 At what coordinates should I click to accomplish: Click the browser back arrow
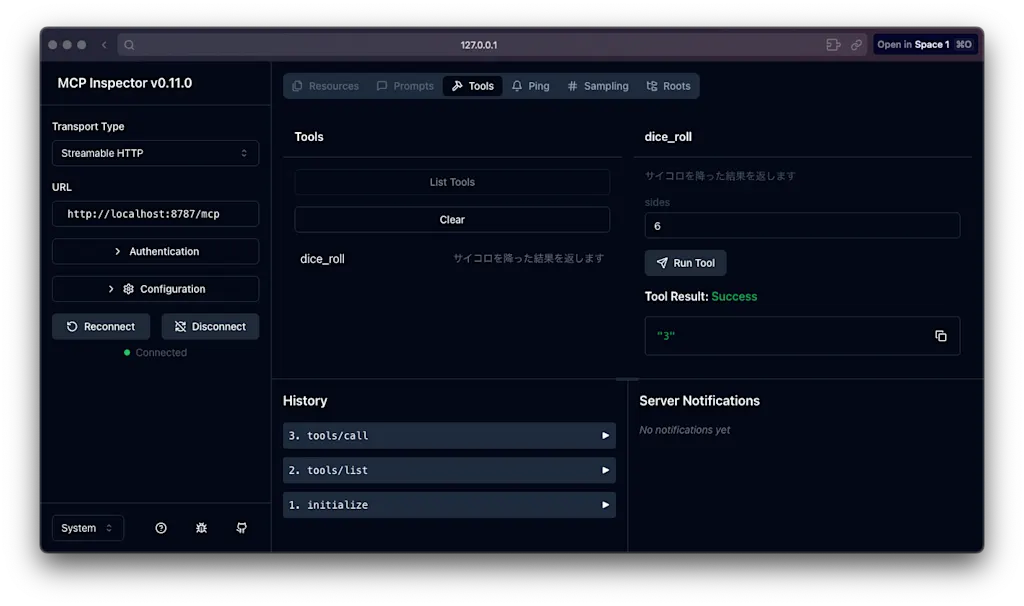[104, 44]
